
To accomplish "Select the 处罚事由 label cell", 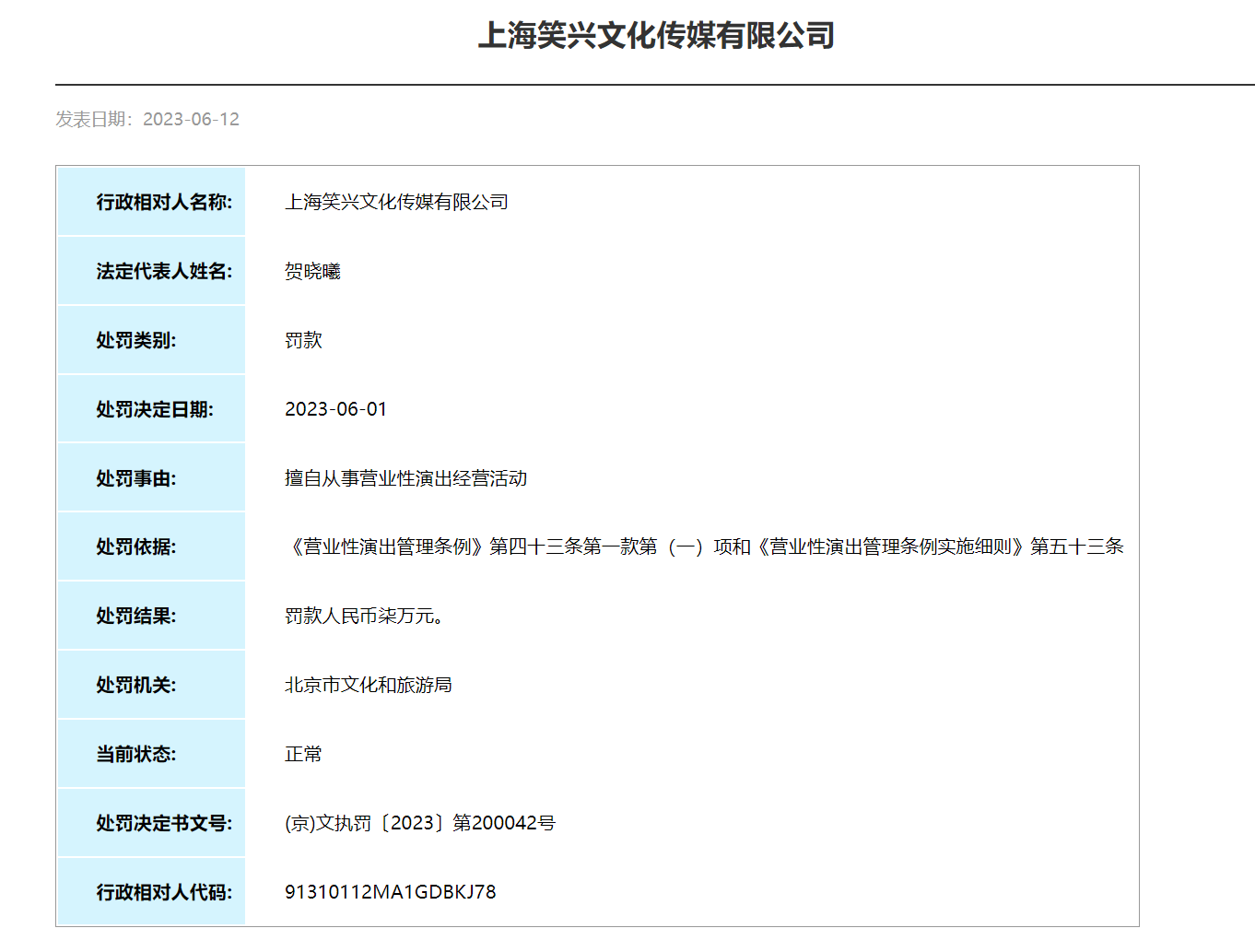I will pos(152,478).
